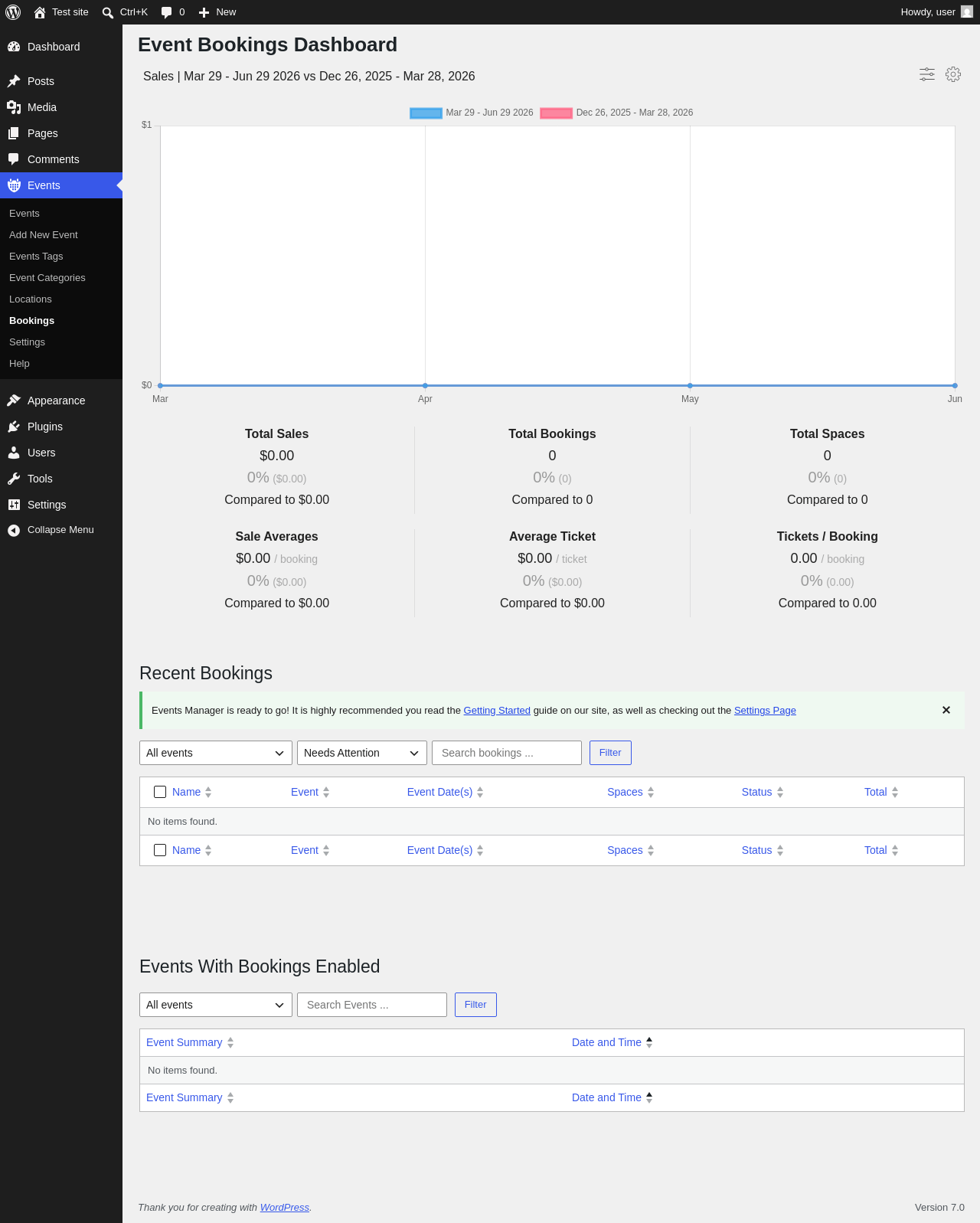Click the Dashboard gauge icon

[14, 47]
